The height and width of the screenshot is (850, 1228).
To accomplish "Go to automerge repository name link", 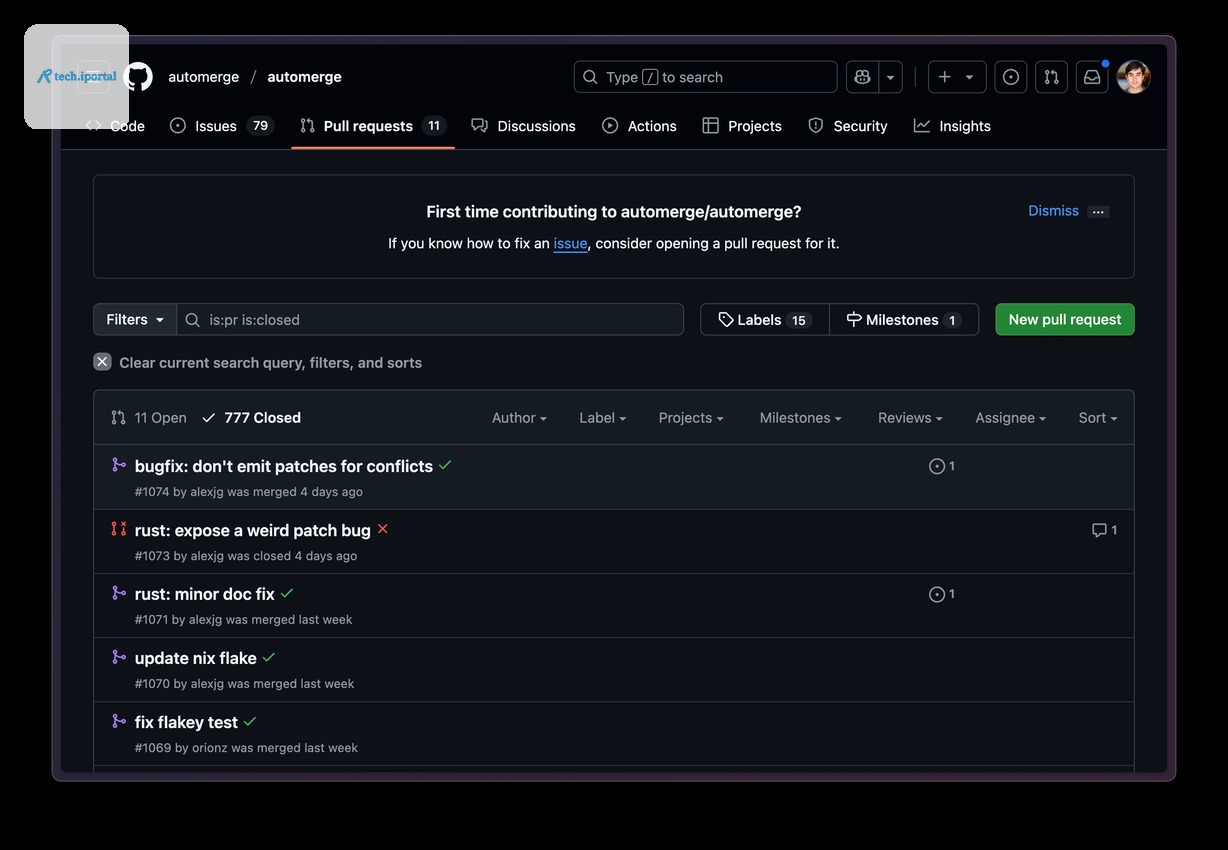I will coord(304,77).
